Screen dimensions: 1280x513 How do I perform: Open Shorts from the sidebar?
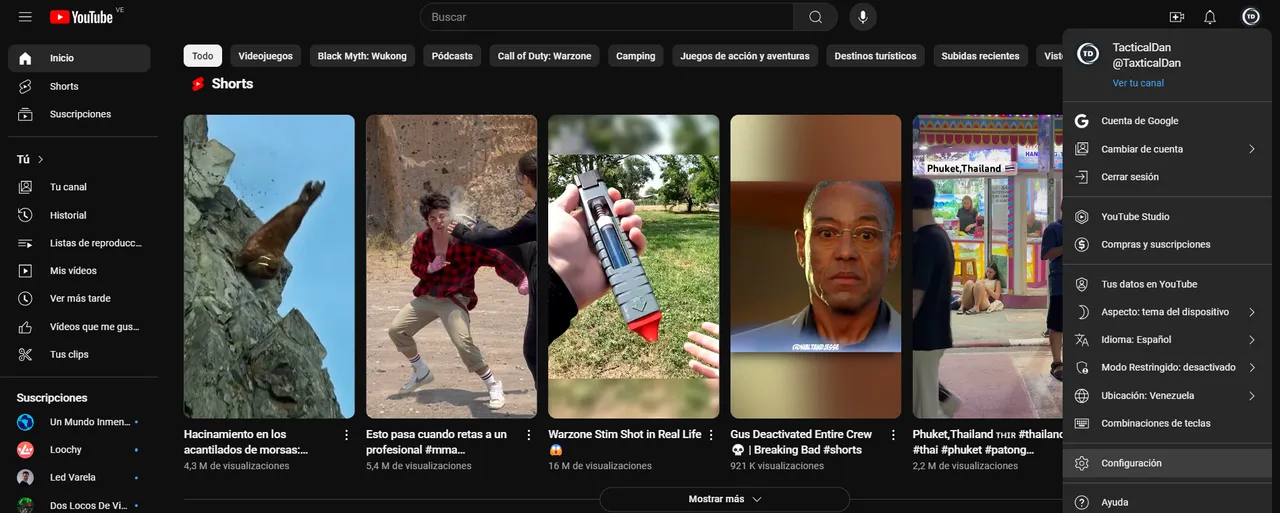pyautogui.click(x=79, y=86)
